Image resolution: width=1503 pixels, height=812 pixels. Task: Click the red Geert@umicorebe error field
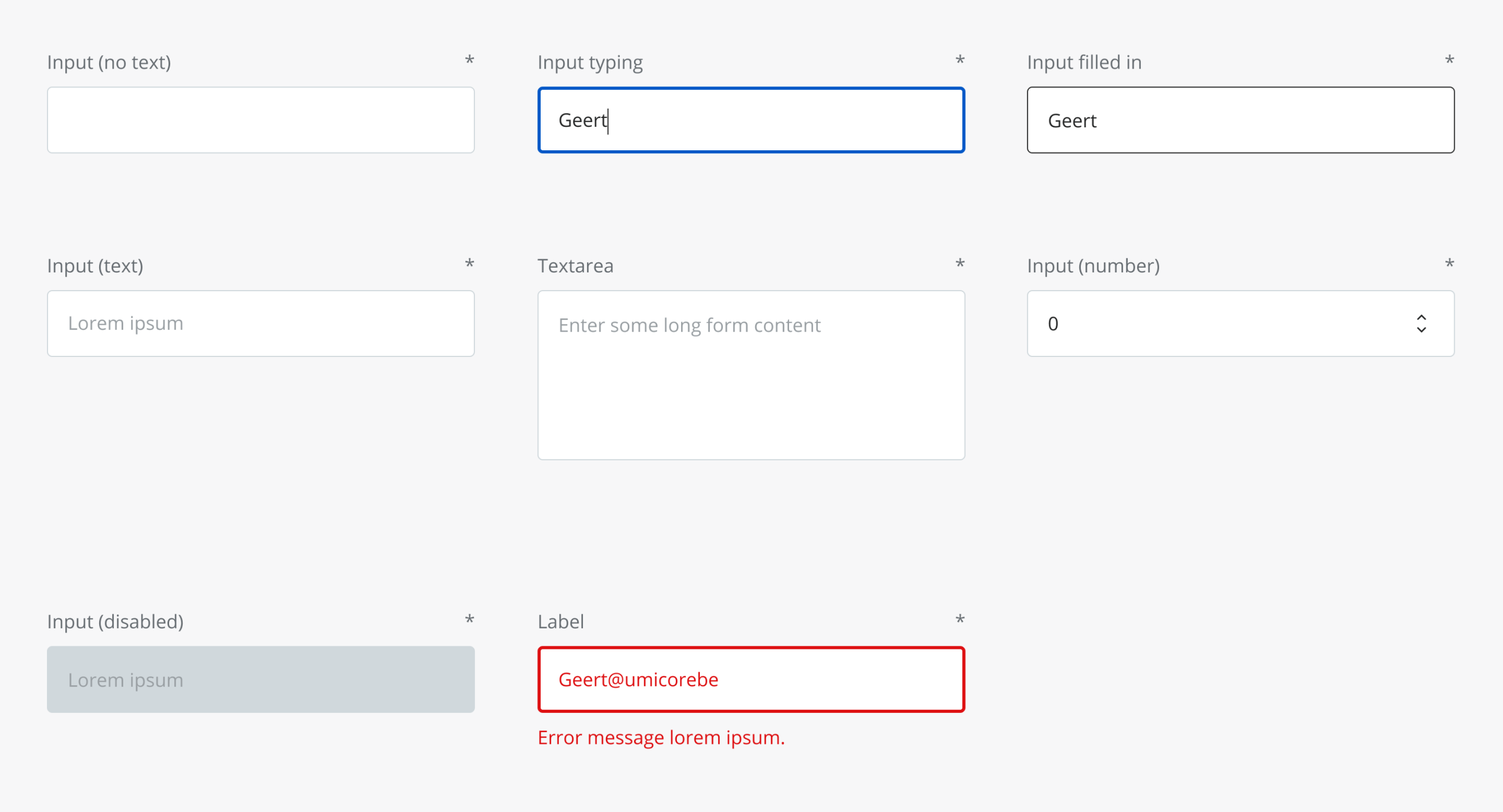[x=751, y=679]
